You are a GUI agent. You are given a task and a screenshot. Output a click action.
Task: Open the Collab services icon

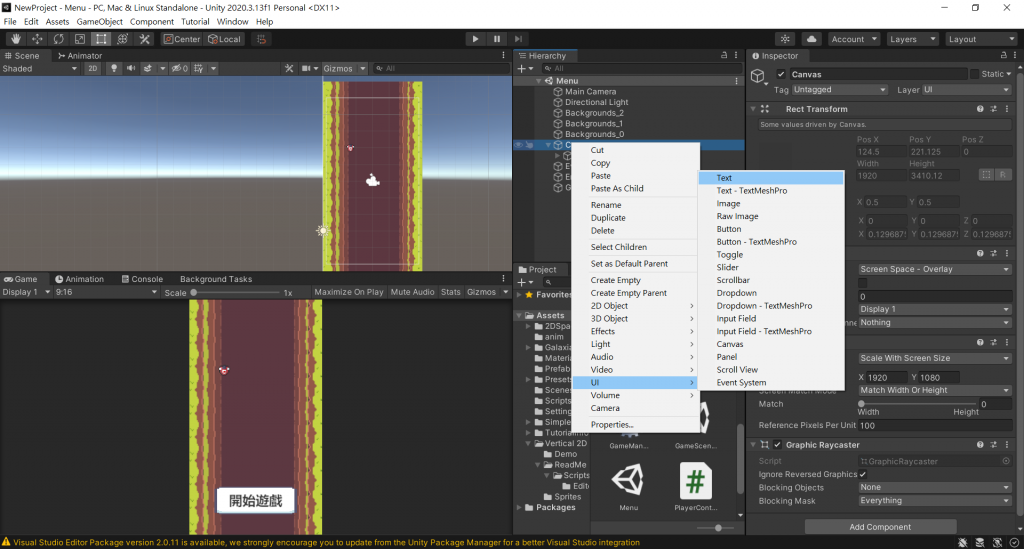tap(785, 39)
